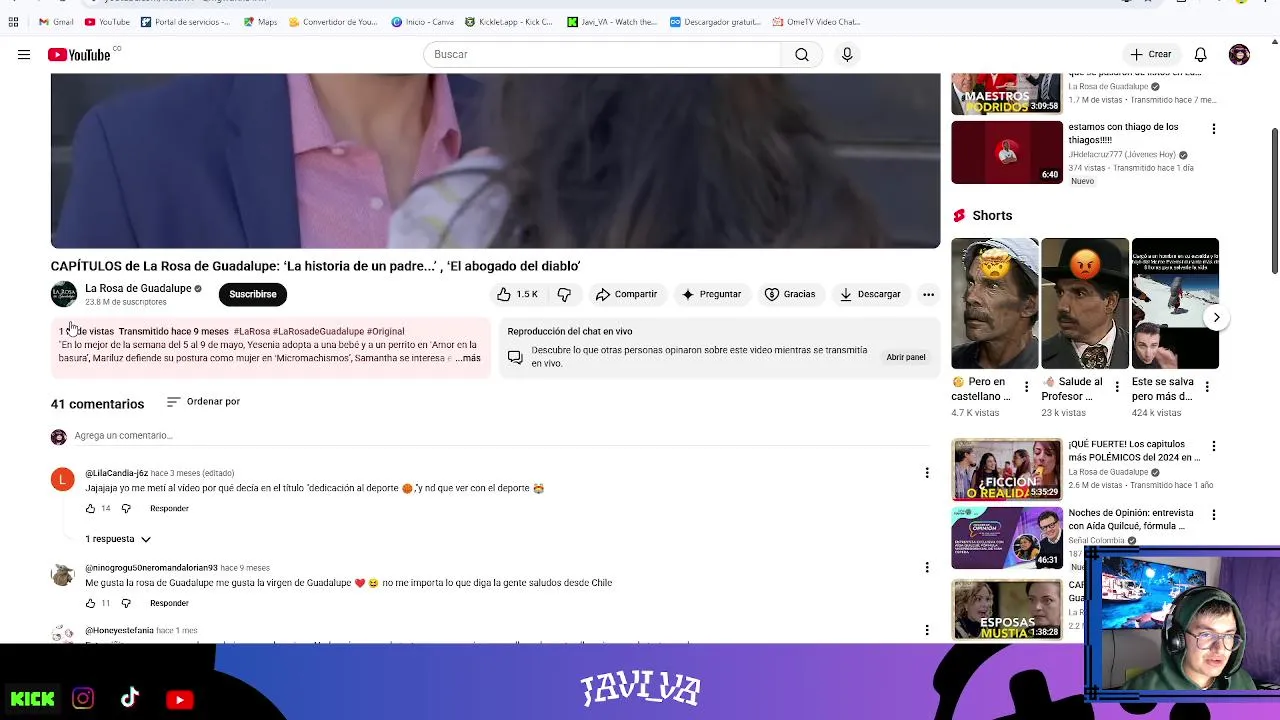Expand the '1 respuesta' replies
Screen dimensions: 1280x720
pyautogui.click(x=118, y=539)
